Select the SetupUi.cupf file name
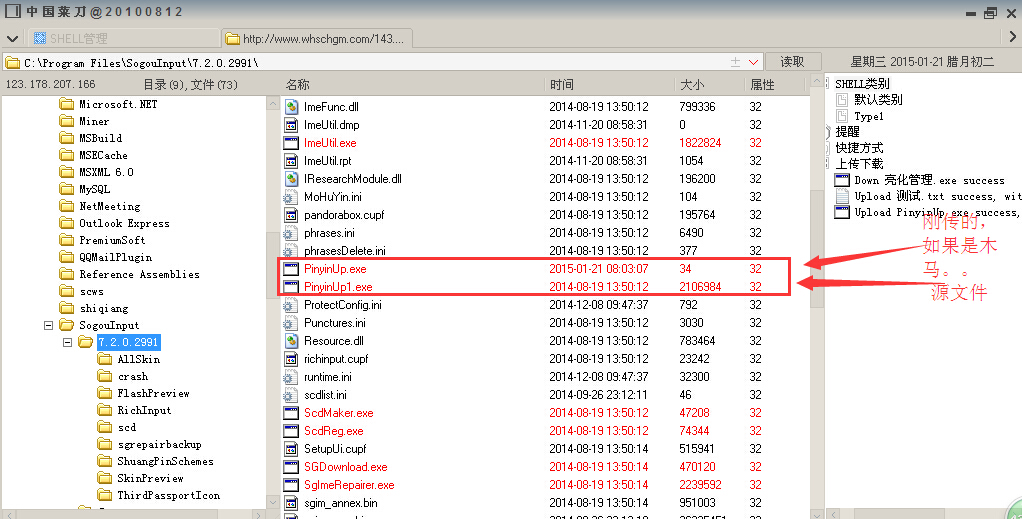Screen dimensions: 1022x519 click(335, 449)
